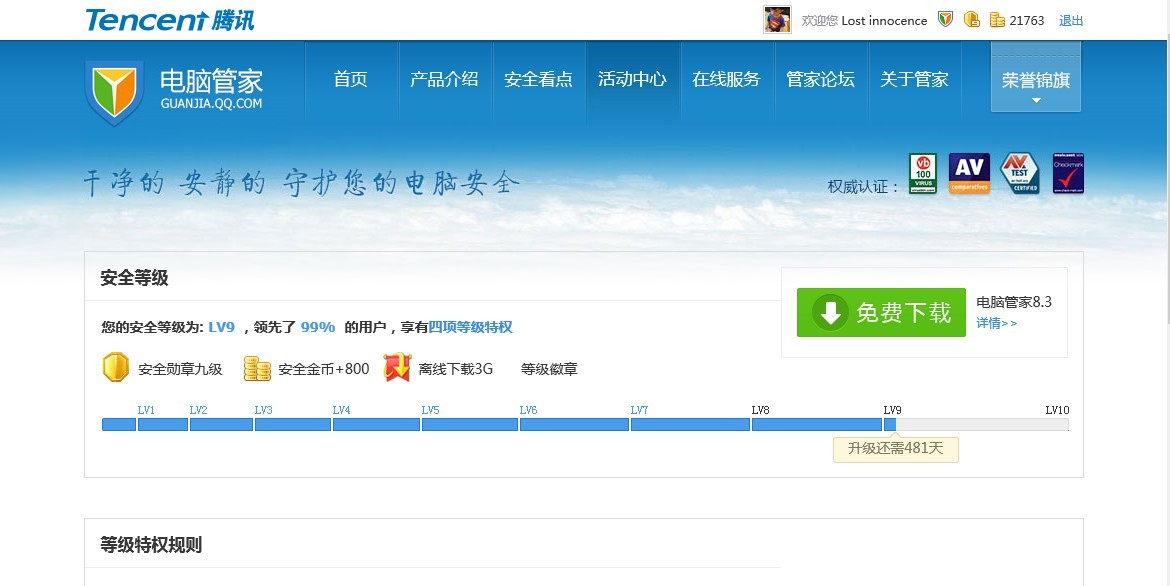1170x586 pixels.
Task: Click the 安全金币+800 label
Action: point(324,369)
